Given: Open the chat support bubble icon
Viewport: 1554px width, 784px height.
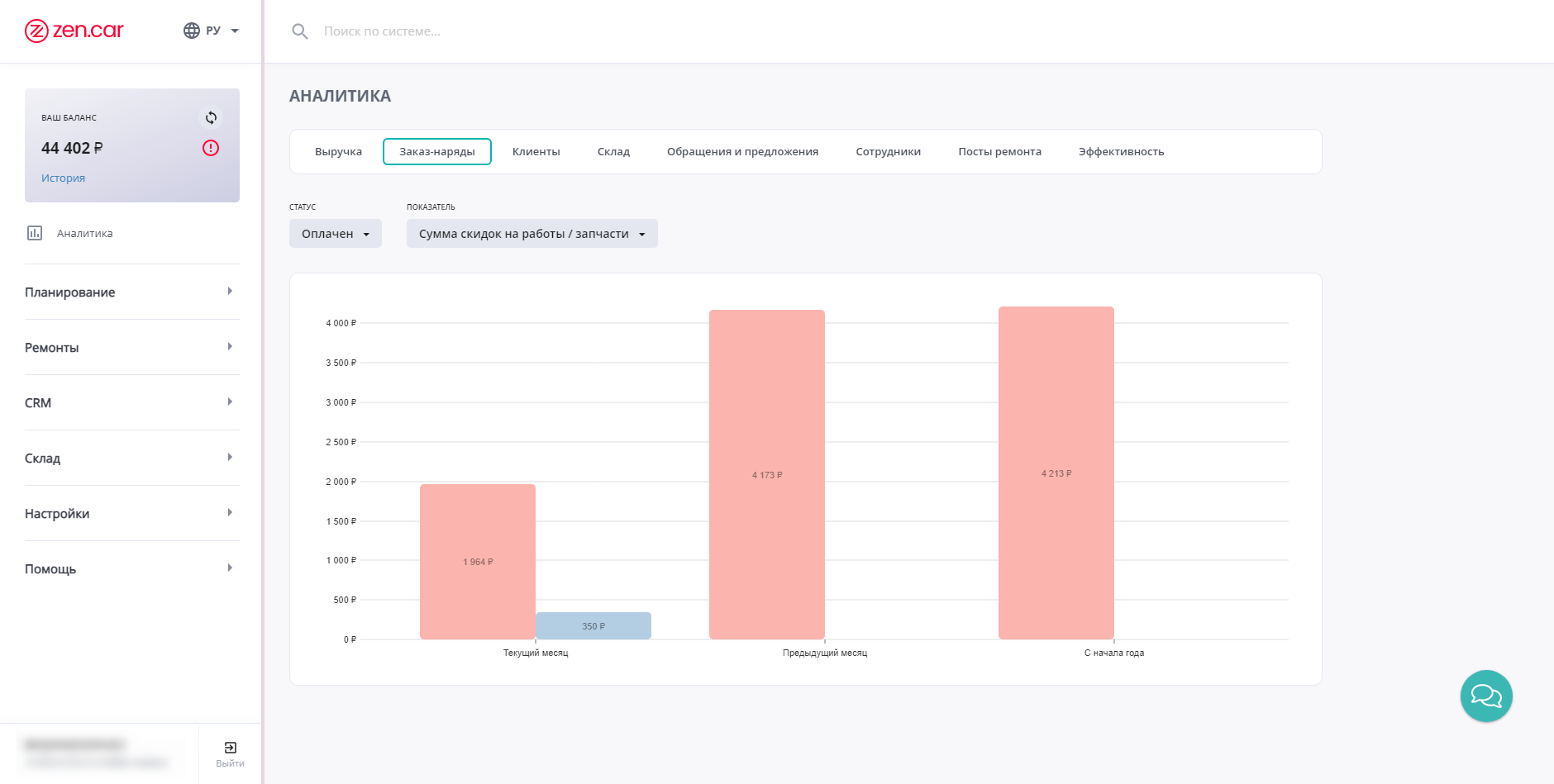Looking at the screenshot, I should click(x=1486, y=696).
